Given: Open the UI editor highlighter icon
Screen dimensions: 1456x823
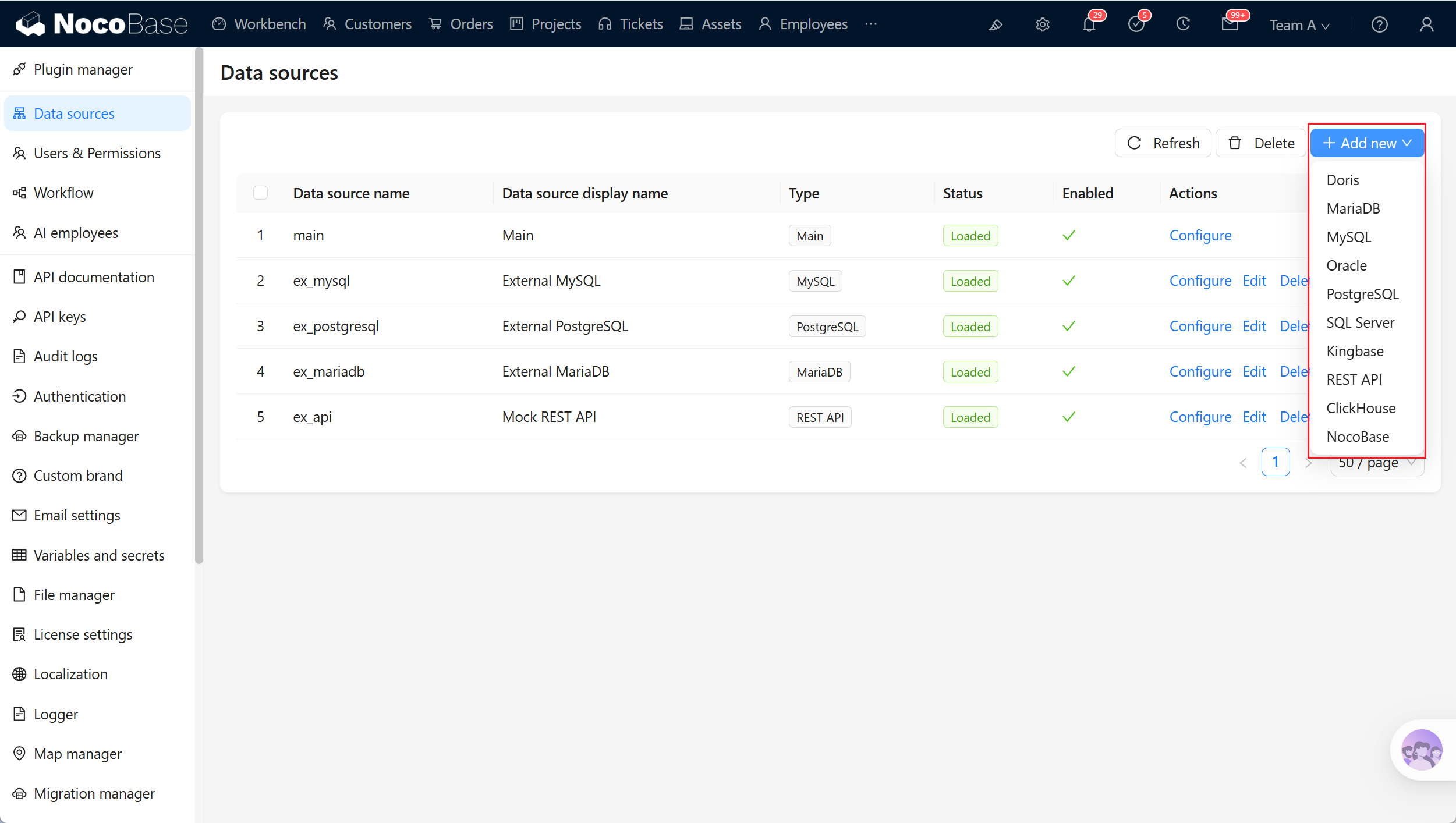Looking at the screenshot, I should point(996,24).
